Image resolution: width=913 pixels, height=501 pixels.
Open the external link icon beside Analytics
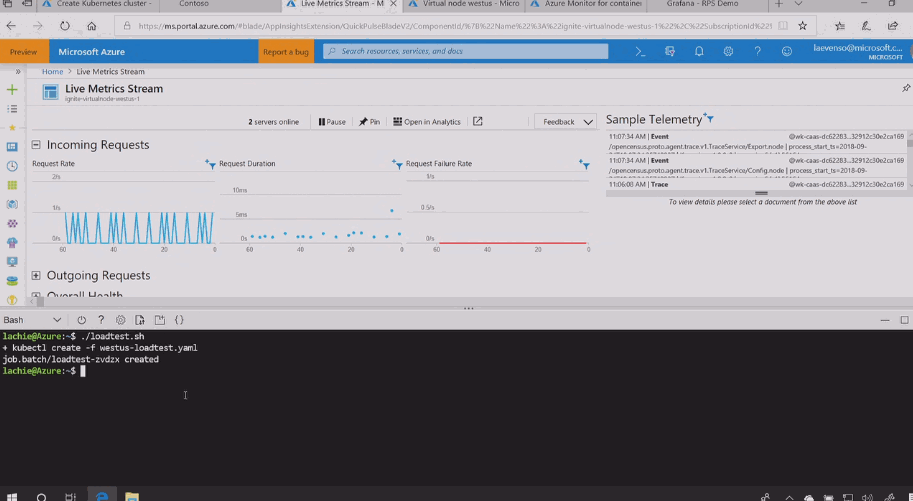pos(477,121)
